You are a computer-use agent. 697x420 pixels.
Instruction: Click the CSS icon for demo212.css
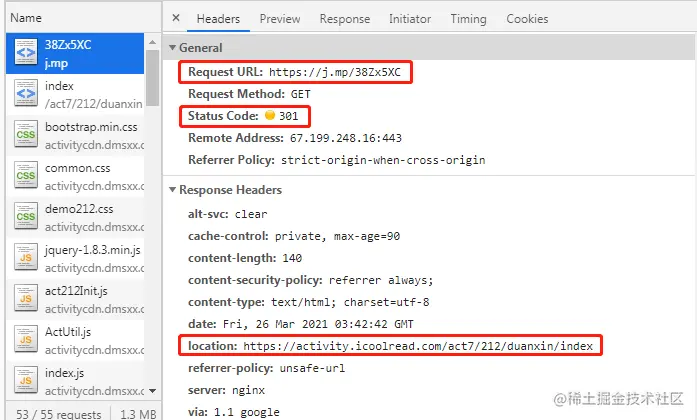pyautogui.click(x=26, y=216)
